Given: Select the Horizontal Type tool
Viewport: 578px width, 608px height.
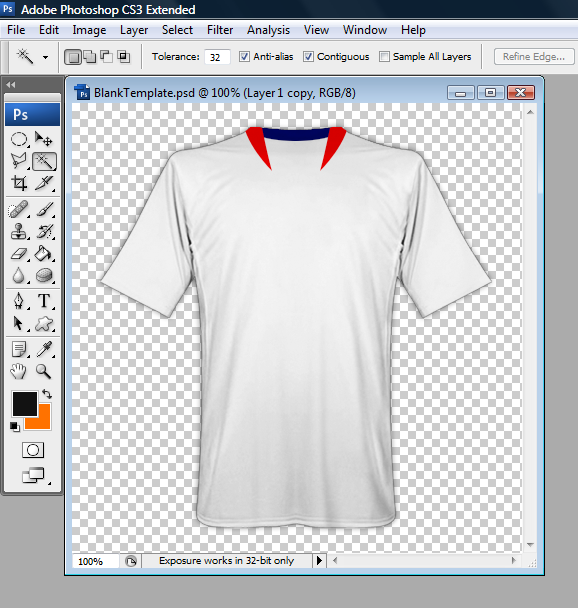Looking at the screenshot, I should [x=44, y=301].
